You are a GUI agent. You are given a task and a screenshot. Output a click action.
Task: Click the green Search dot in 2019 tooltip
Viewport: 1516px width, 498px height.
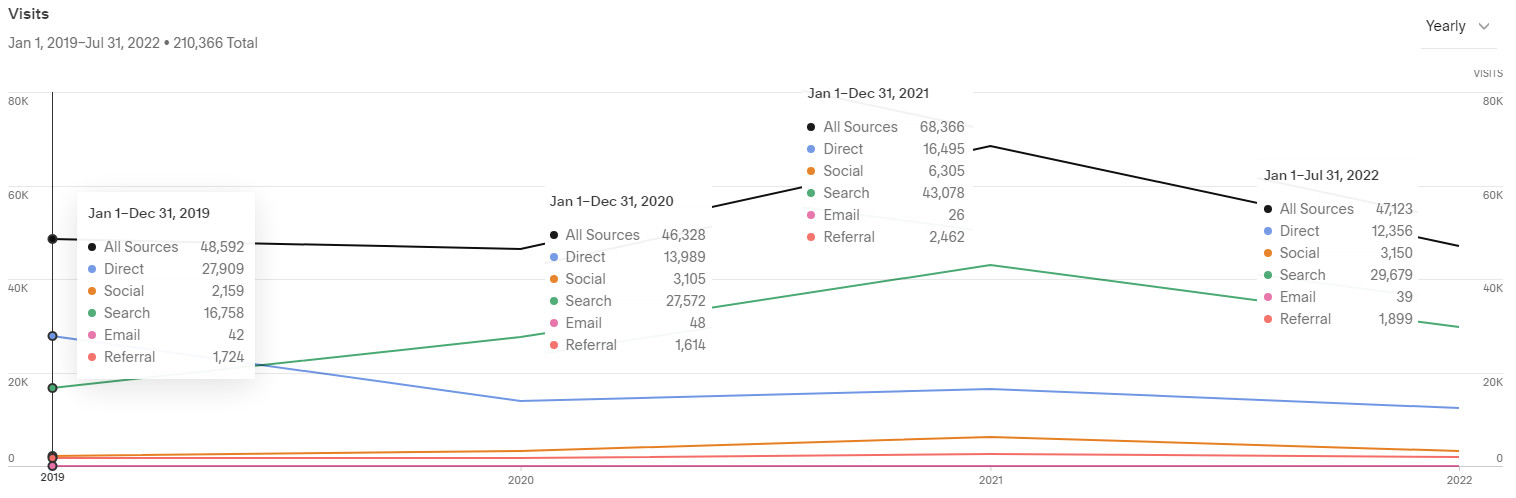pyautogui.click(x=93, y=313)
